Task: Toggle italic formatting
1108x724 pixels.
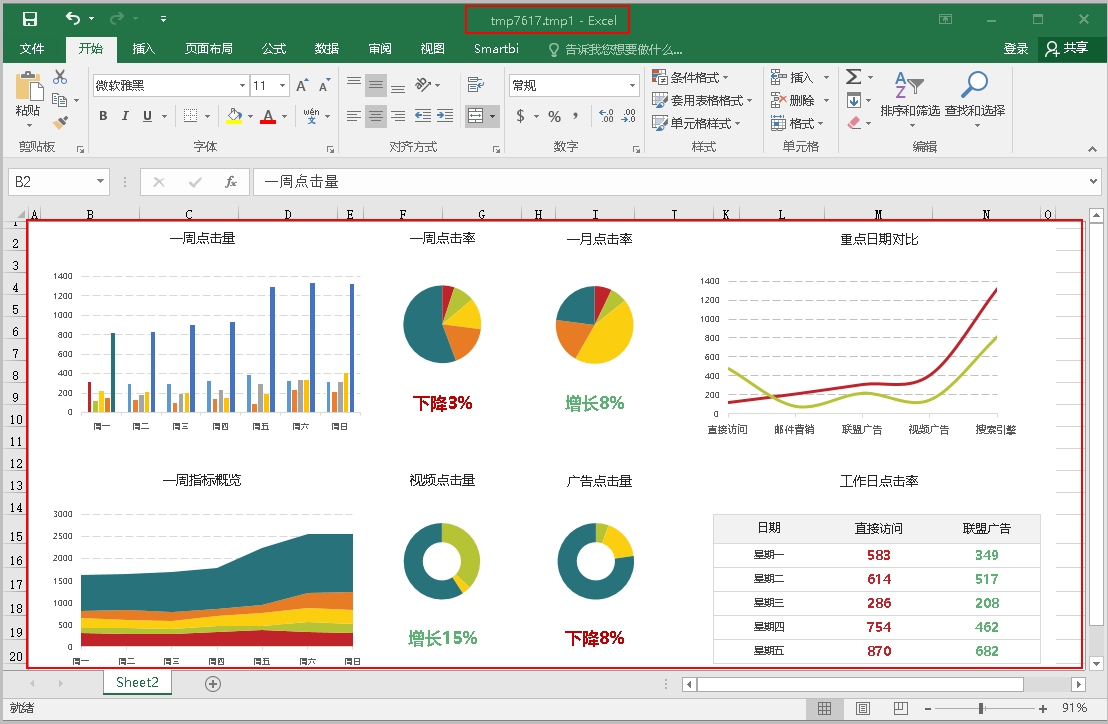Action: (x=125, y=116)
